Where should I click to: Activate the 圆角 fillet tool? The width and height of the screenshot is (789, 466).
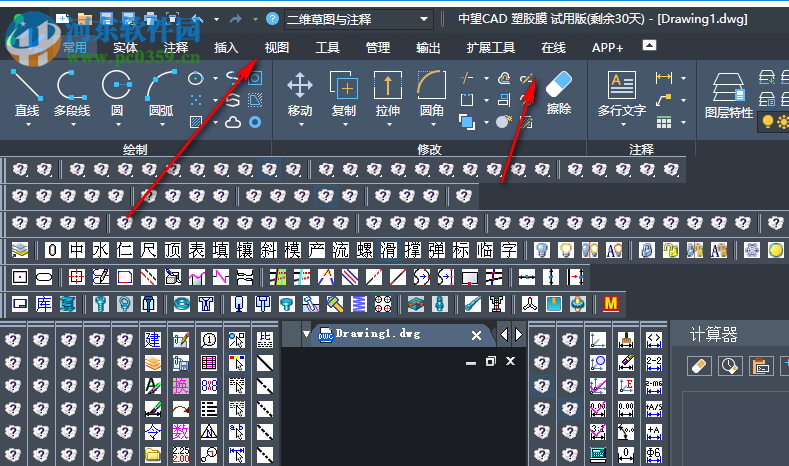pos(432,94)
